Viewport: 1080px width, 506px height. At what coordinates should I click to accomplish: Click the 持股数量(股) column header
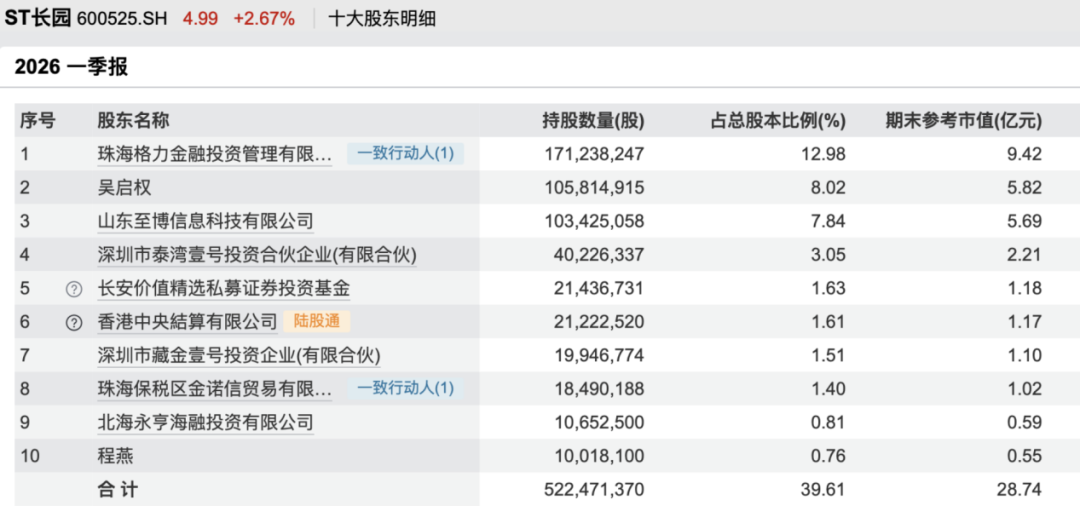[x=593, y=121]
